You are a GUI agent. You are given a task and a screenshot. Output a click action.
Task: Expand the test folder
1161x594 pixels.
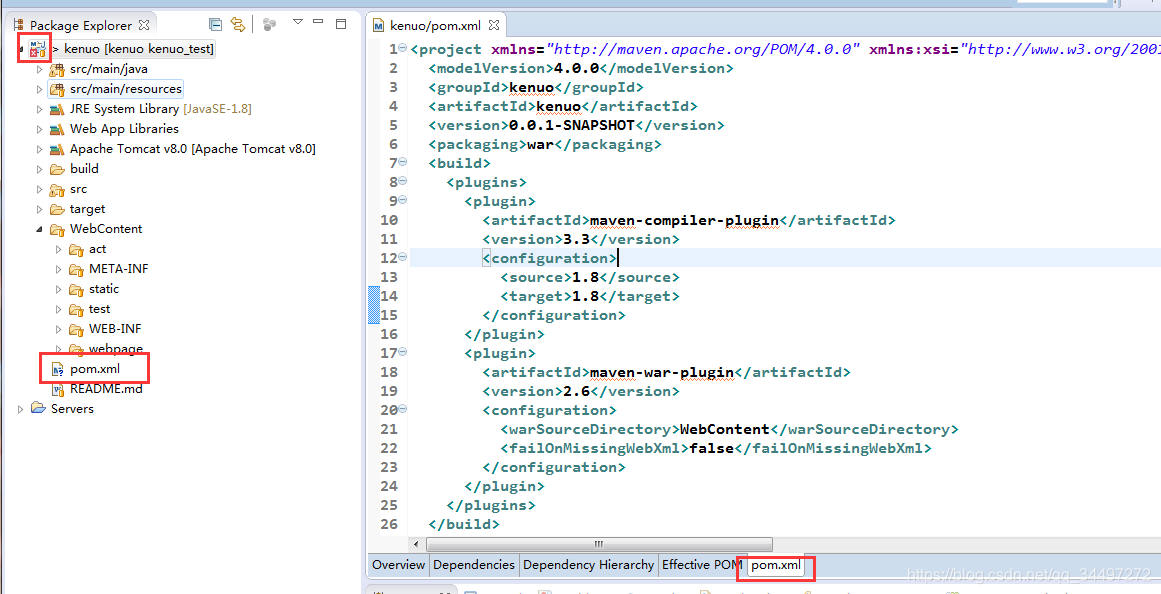(59, 310)
